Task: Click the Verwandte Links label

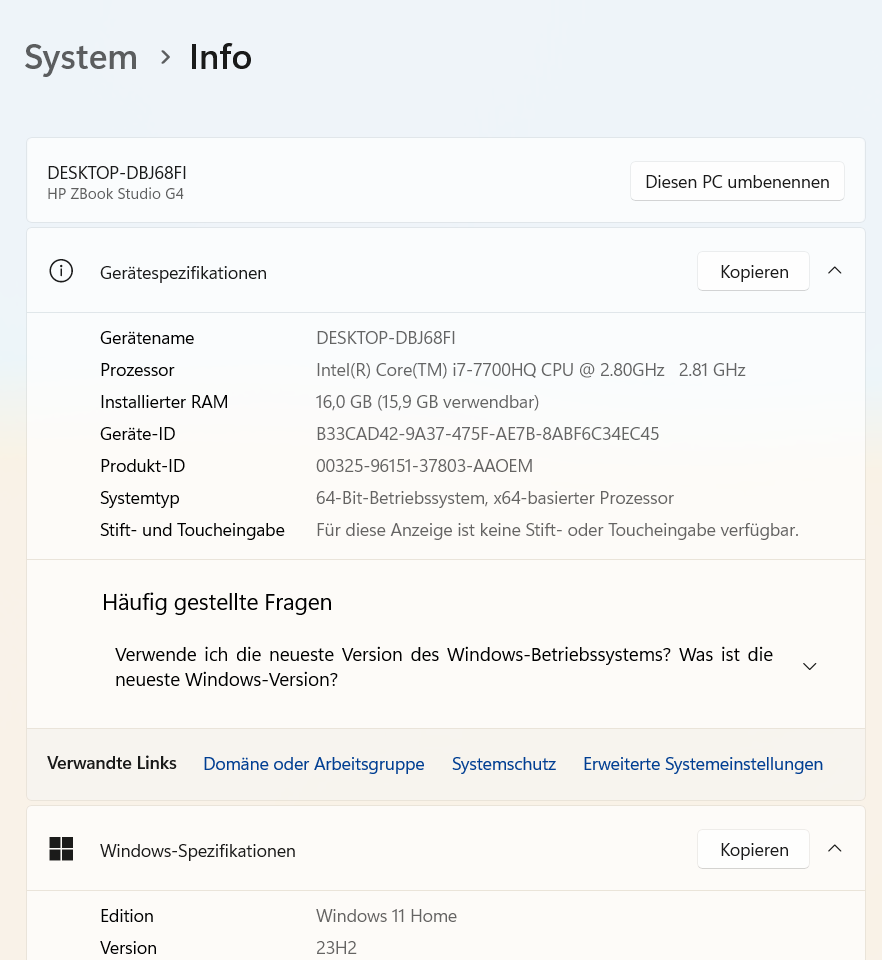Action: click(x=112, y=763)
